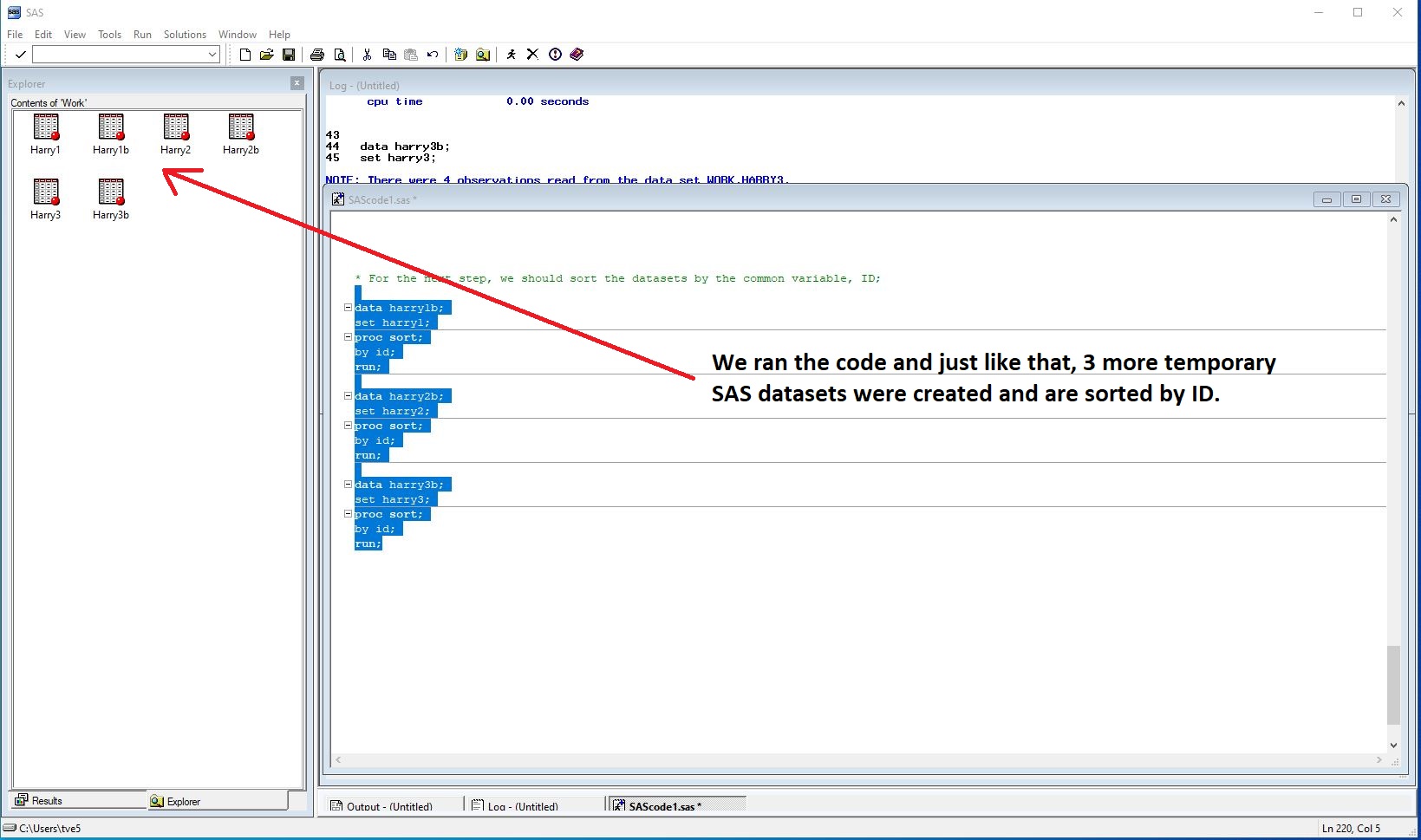The image size is (1421, 840).
Task: Collapse the proc sort block after harry2b
Action: [x=348, y=426]
